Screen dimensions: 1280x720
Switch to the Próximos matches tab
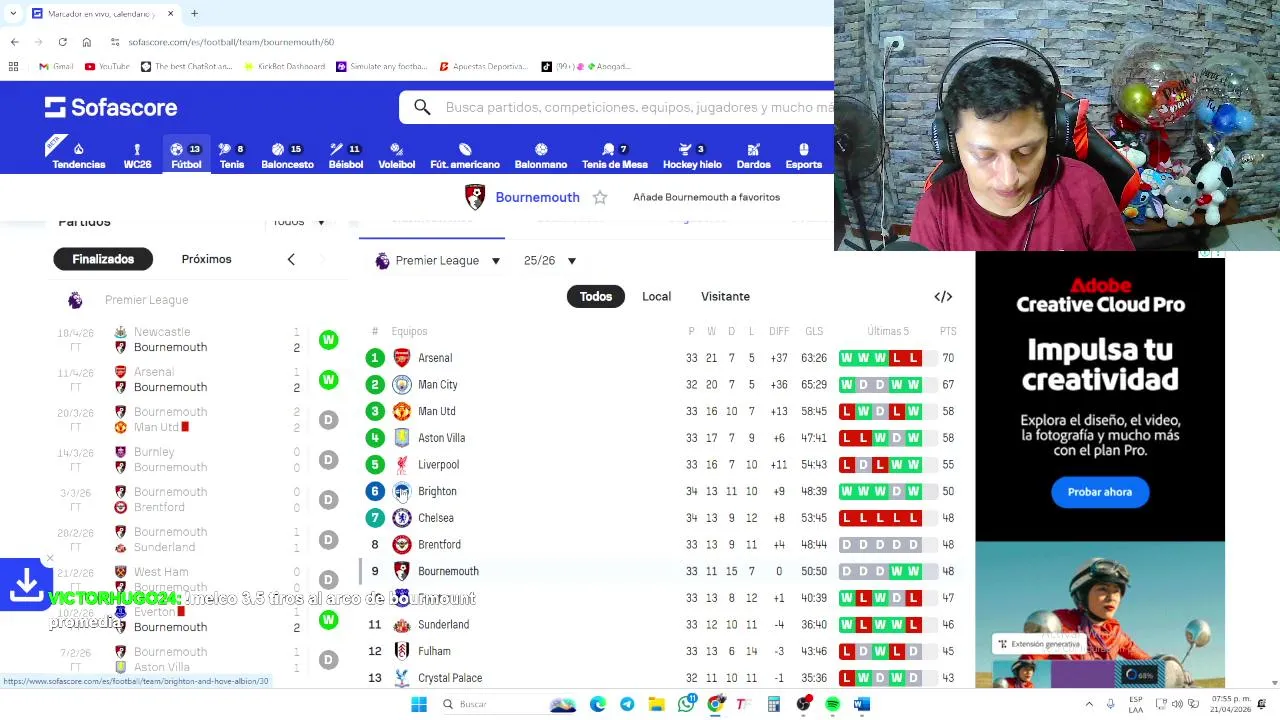tap(207, 259)
